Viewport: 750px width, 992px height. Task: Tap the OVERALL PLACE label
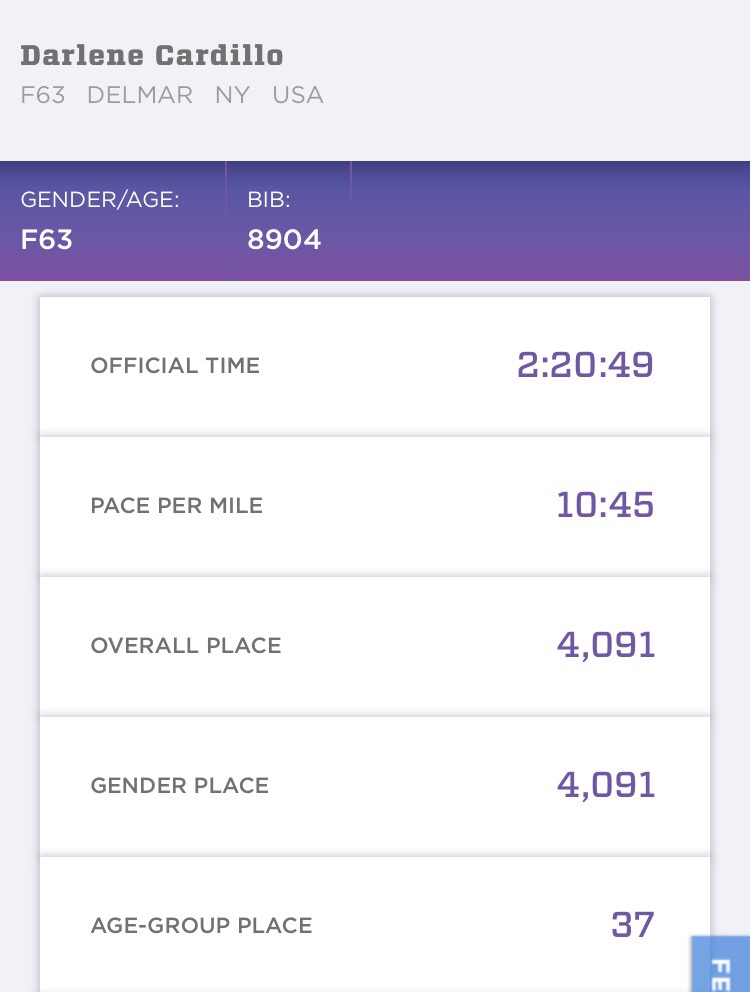point(186,646)
